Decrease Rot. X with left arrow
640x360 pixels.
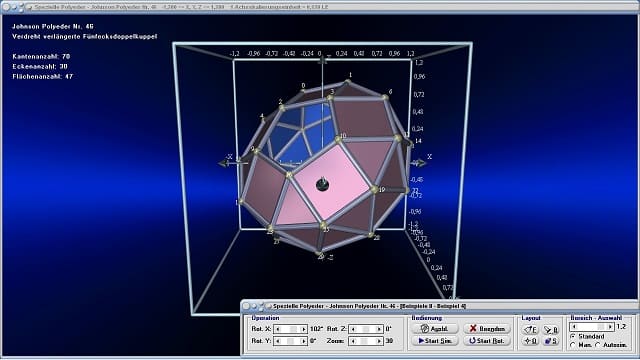tap(278, 329)
